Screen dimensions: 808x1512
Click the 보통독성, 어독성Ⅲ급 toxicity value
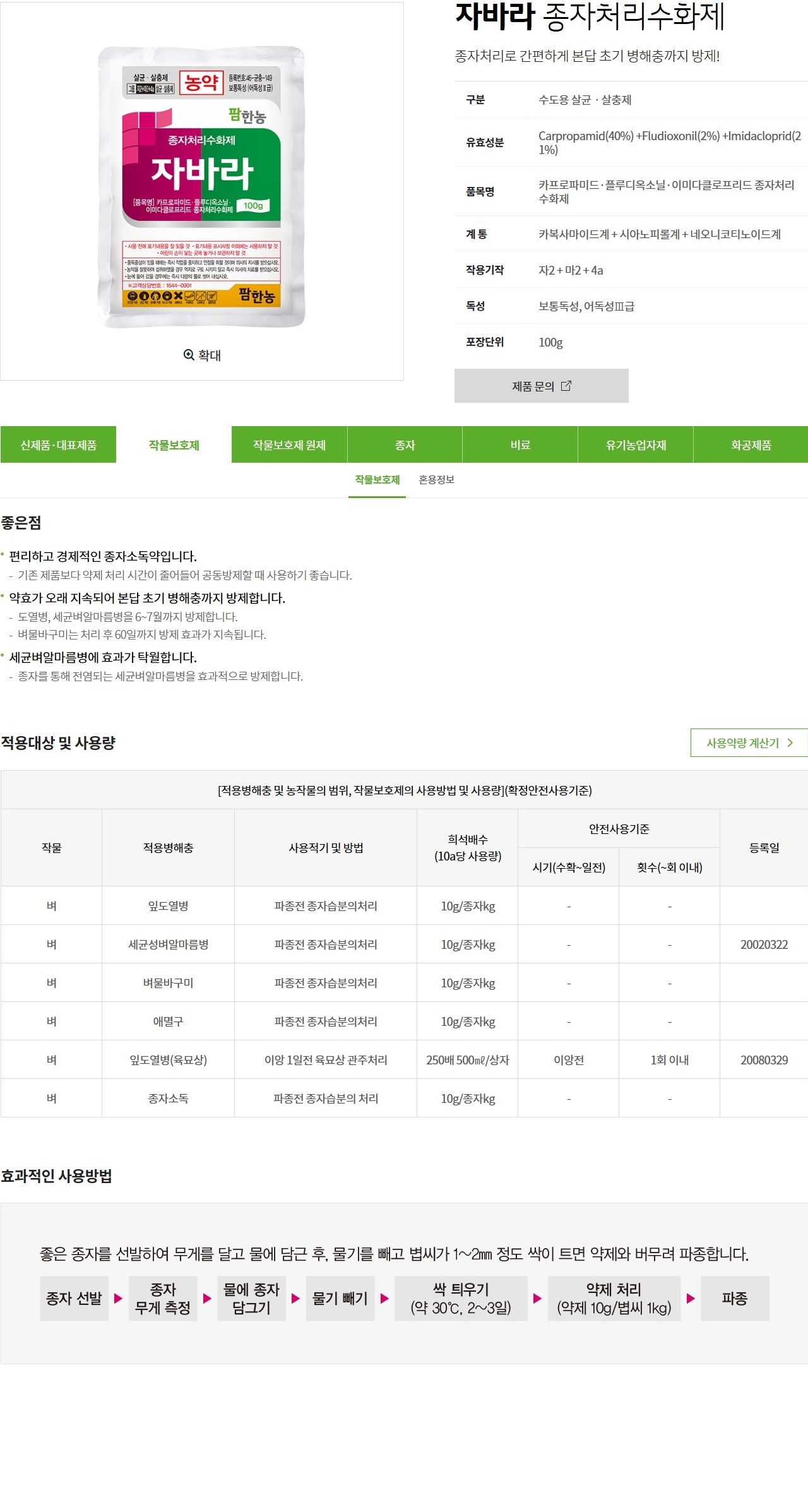pos(586,306)
